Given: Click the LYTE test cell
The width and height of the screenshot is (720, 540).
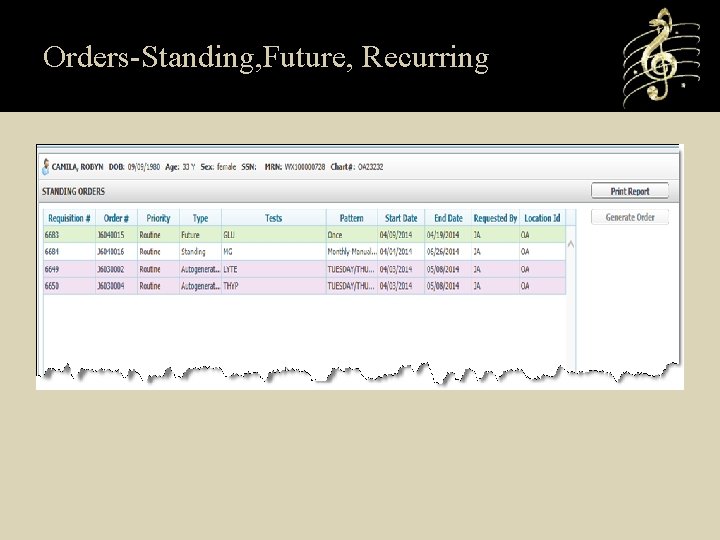Looking at the screenshot, I should (x=274, y=269).
